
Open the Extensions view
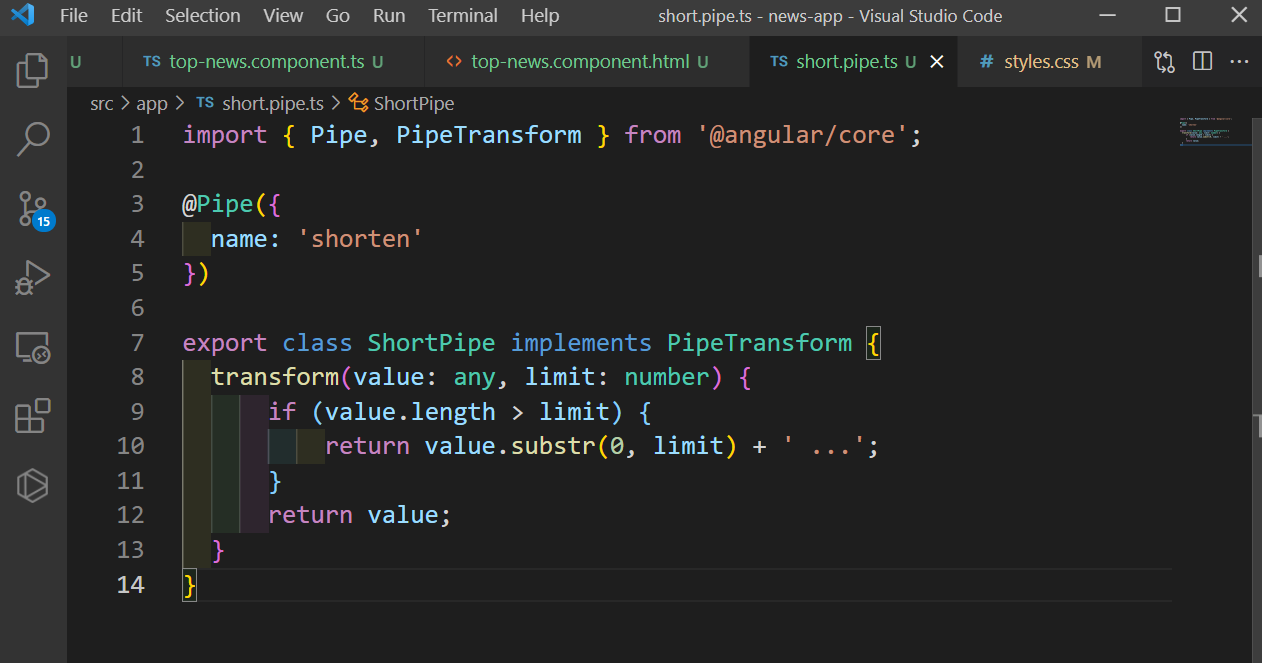(33, 416)
